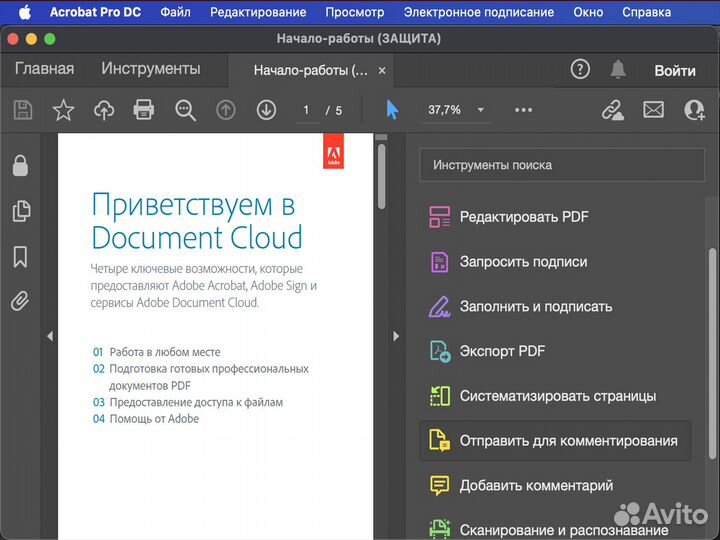
Task: Select the Редактировать PDF tool label
Action: (x=524, y=217)
